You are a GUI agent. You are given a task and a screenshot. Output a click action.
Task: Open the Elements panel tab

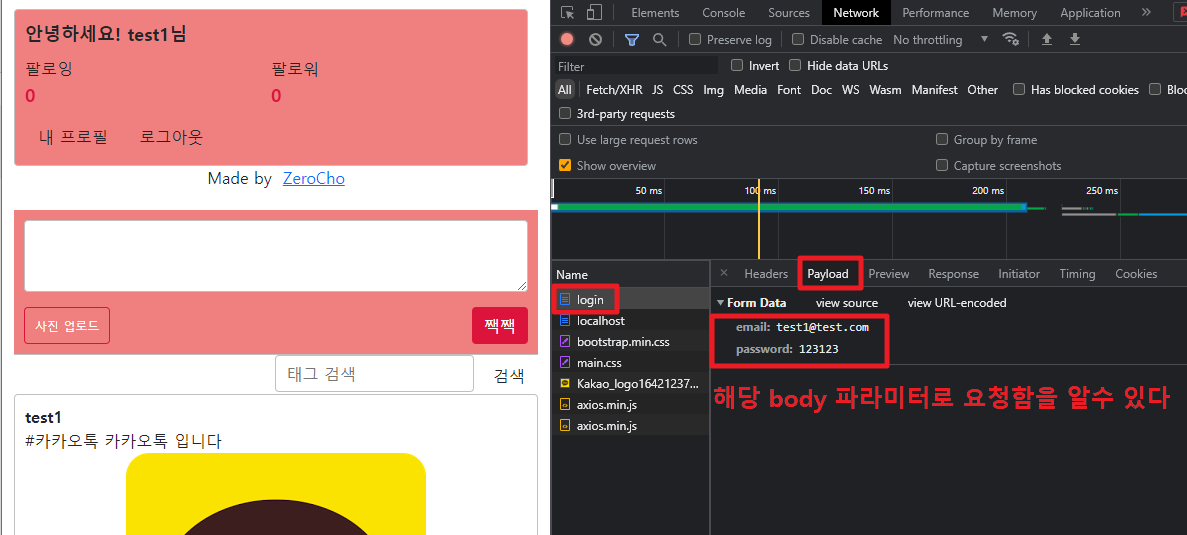pos(655,13)
